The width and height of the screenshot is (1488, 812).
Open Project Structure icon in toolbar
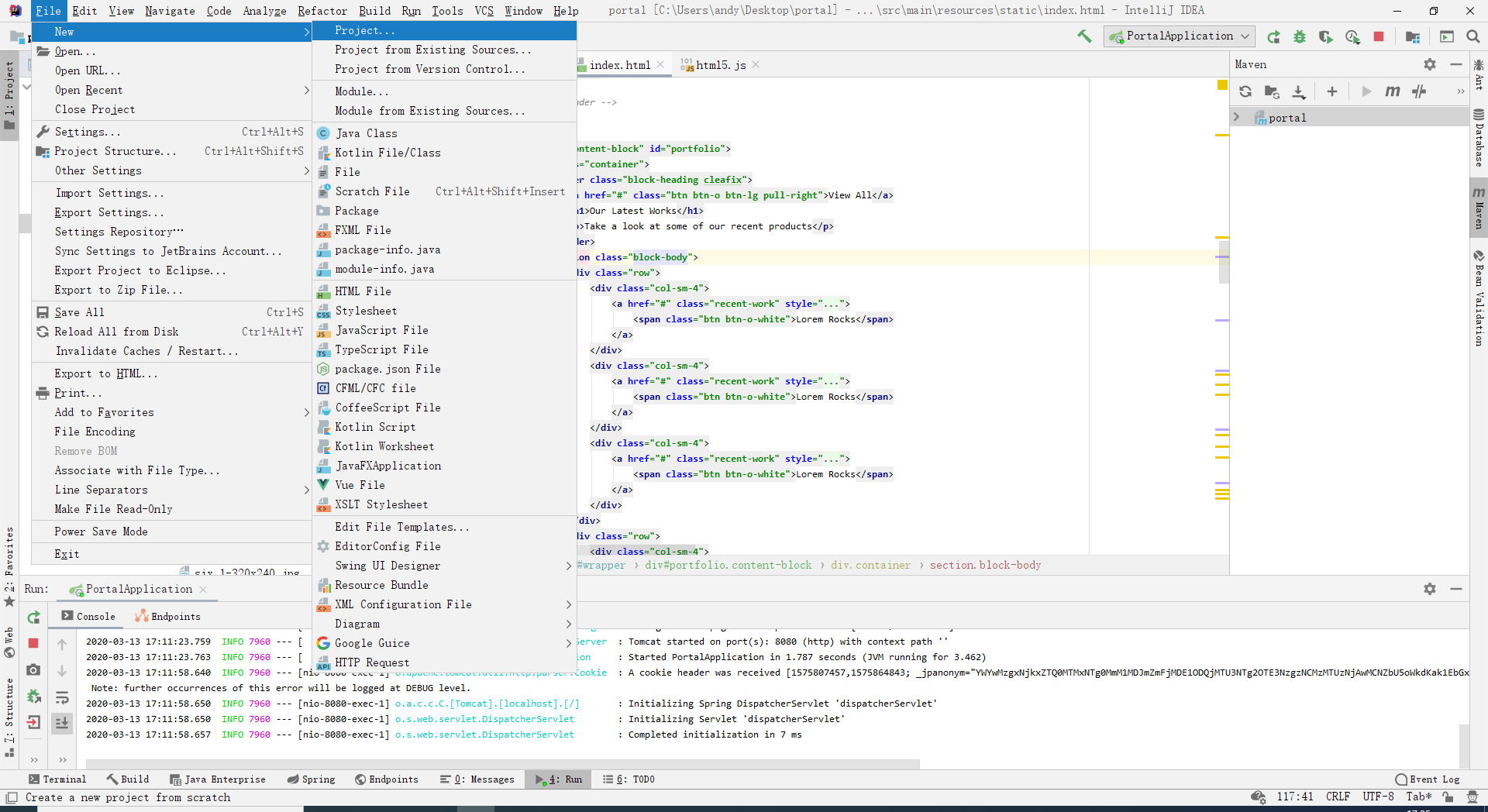click(1413, 36)
